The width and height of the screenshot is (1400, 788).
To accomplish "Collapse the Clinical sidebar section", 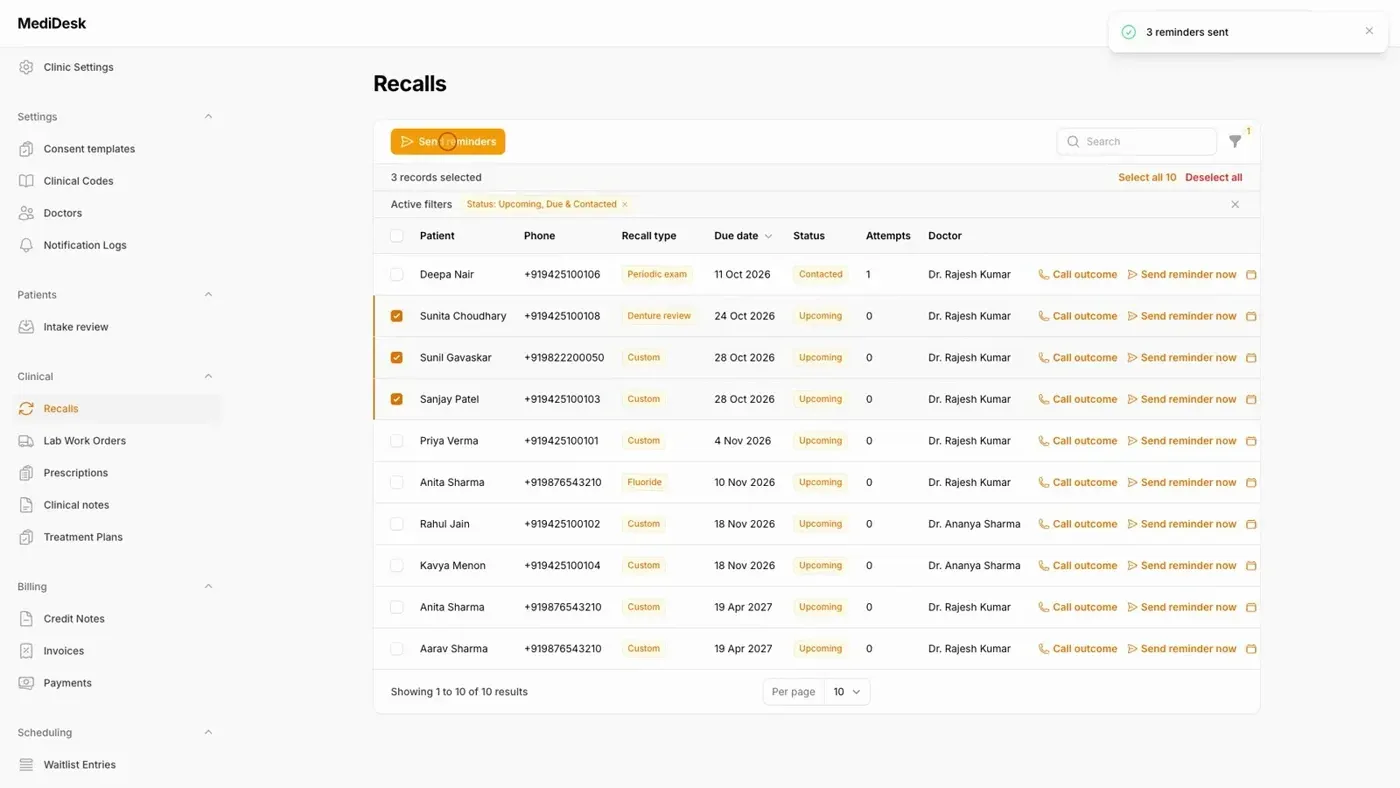I will click(x=208, y=377).
